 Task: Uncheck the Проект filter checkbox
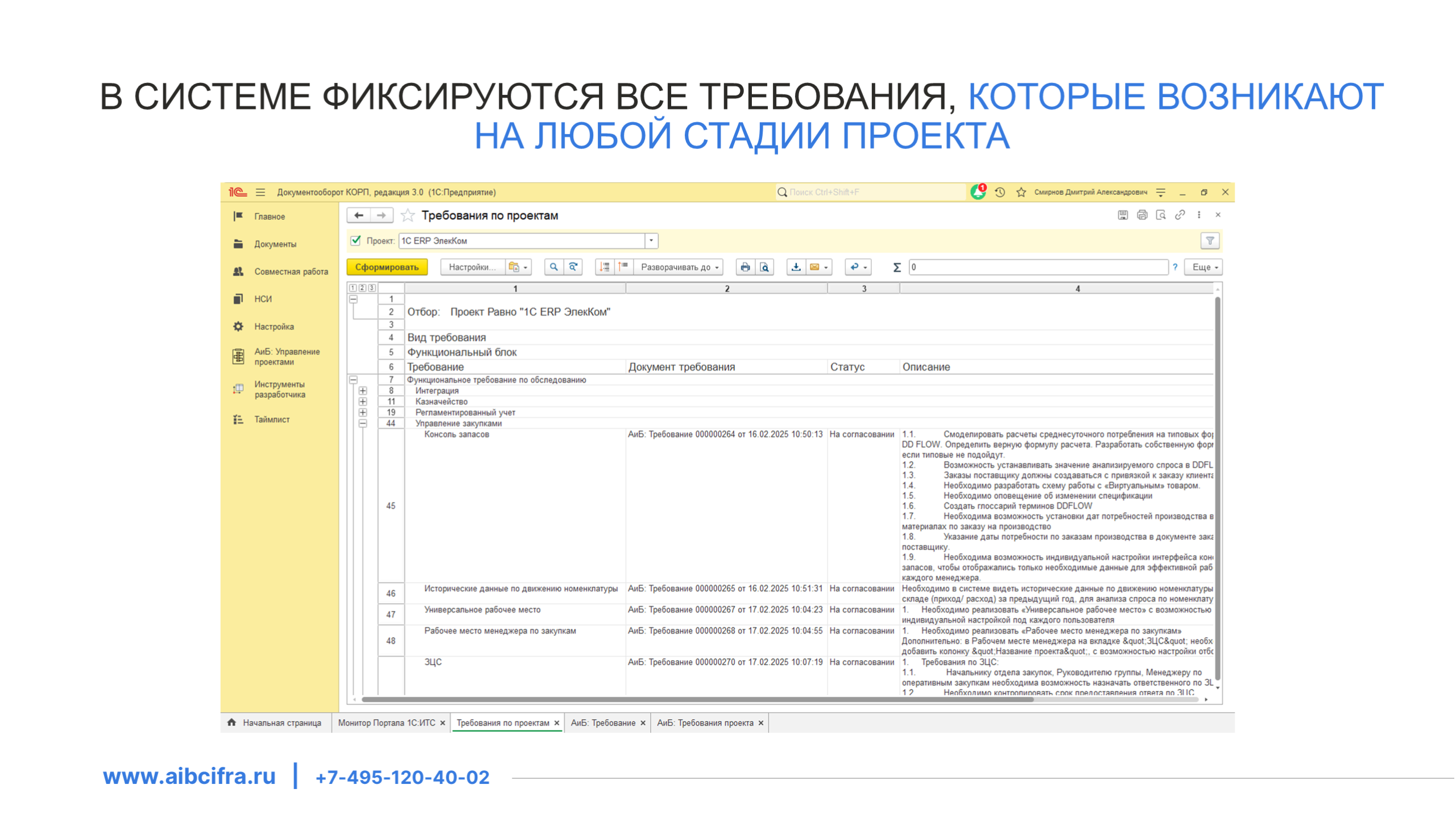point(356,240)
